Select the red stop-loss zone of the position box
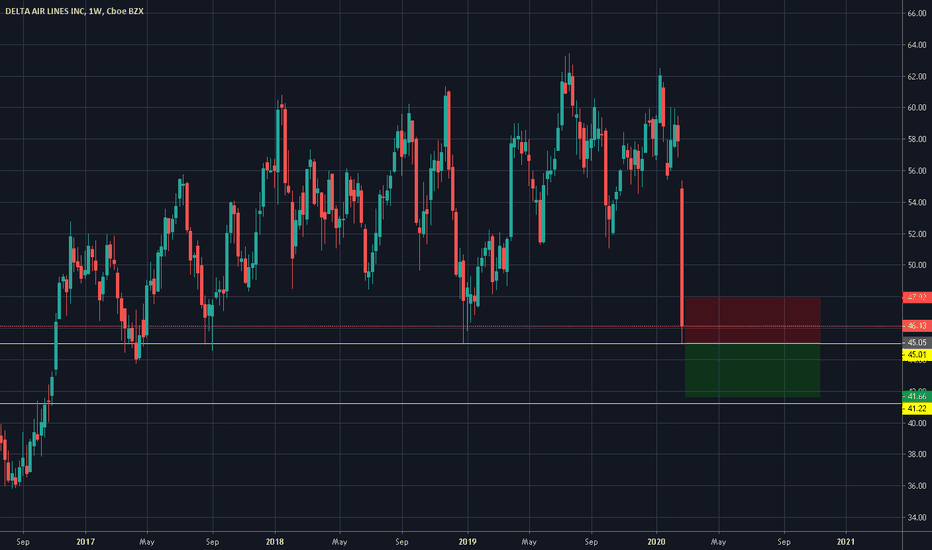Viewport: 932px width, 550px height. pyautogui.click(x=752, y=320)
